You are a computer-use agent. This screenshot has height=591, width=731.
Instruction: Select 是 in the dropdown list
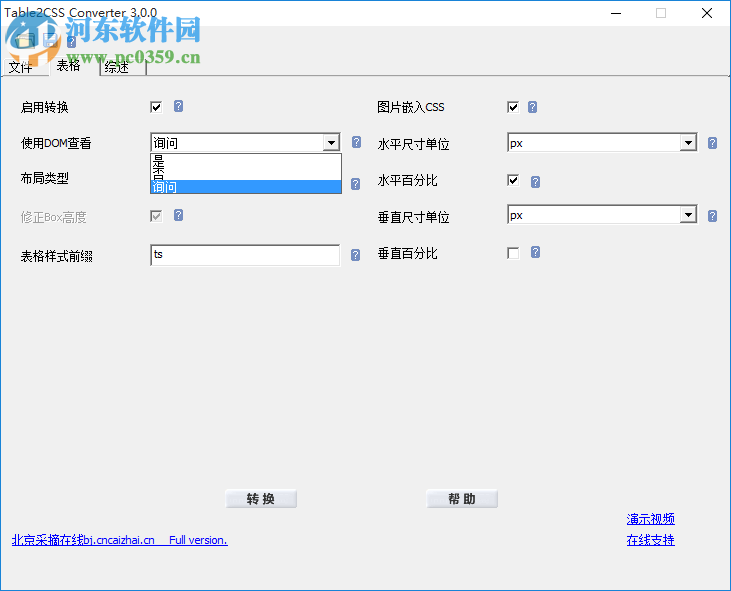click(246, 161)
